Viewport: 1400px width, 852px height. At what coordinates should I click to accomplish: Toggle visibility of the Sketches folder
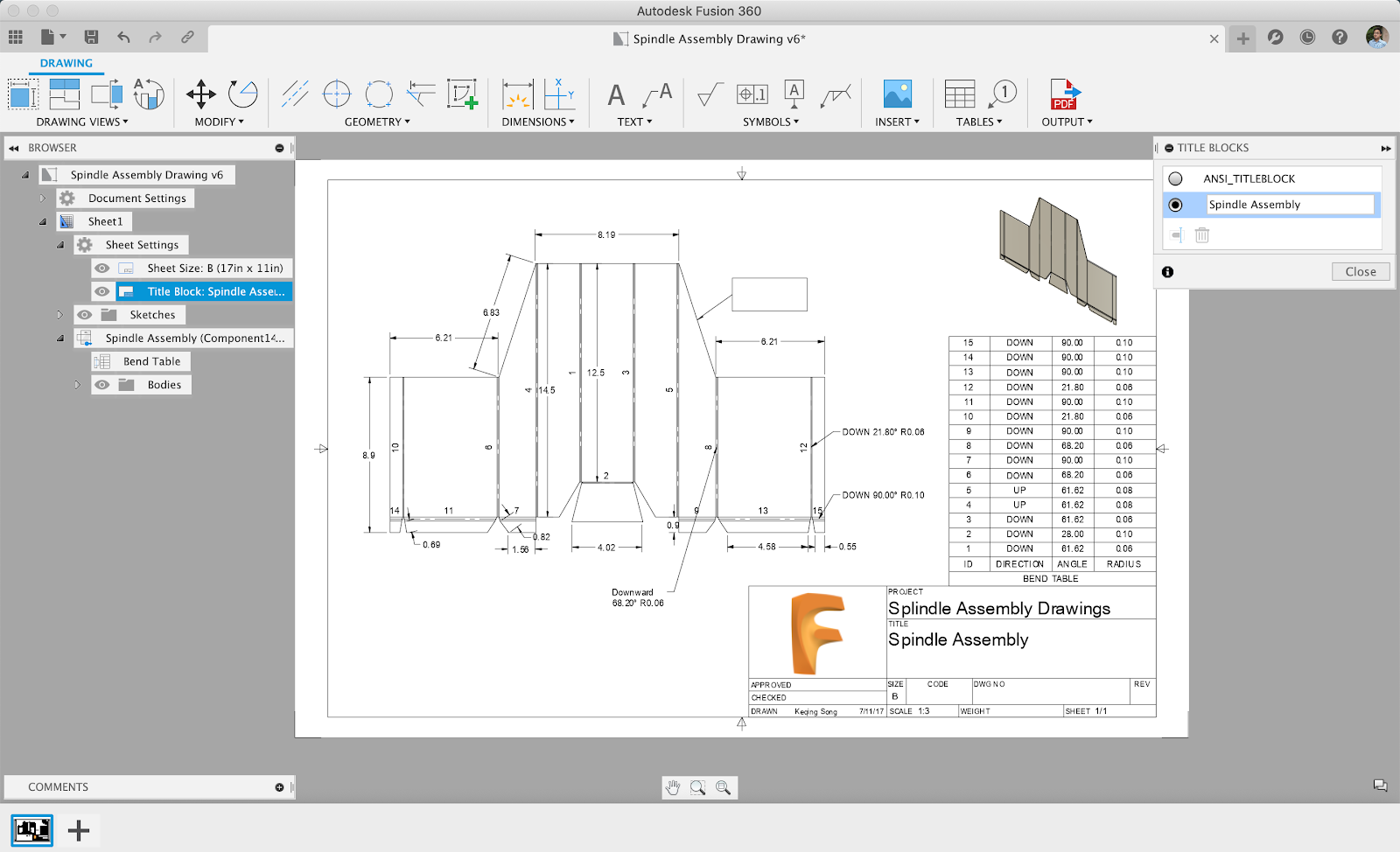tap(85, 315)
